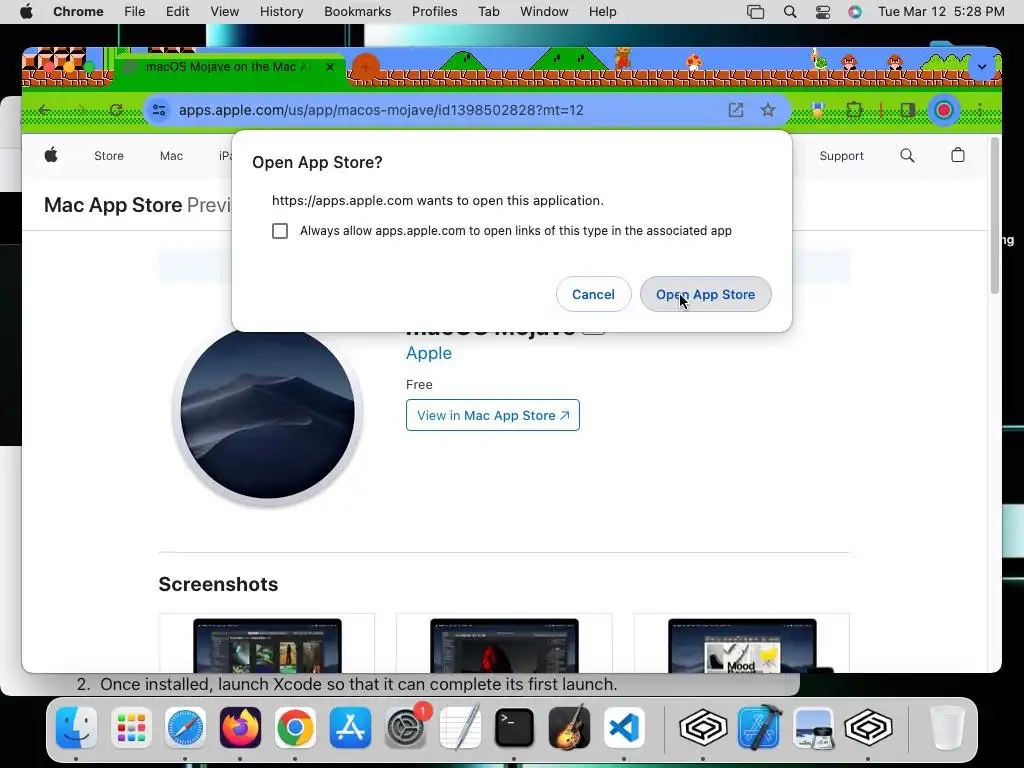
Task: Launch Safari from the Dock
Action: click(x=185, y=728)
